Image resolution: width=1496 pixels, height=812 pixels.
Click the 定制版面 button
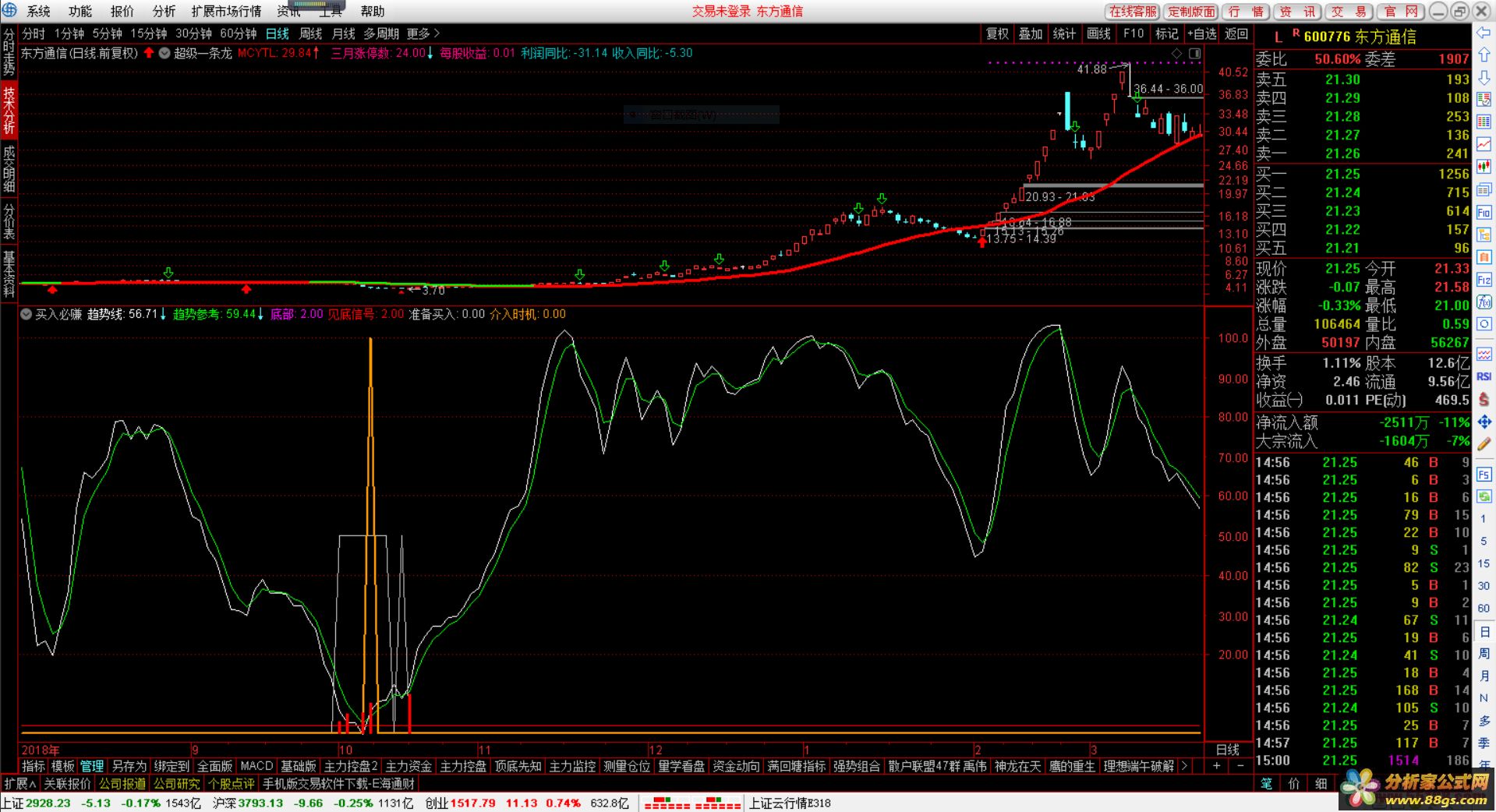click(1192, 11)
